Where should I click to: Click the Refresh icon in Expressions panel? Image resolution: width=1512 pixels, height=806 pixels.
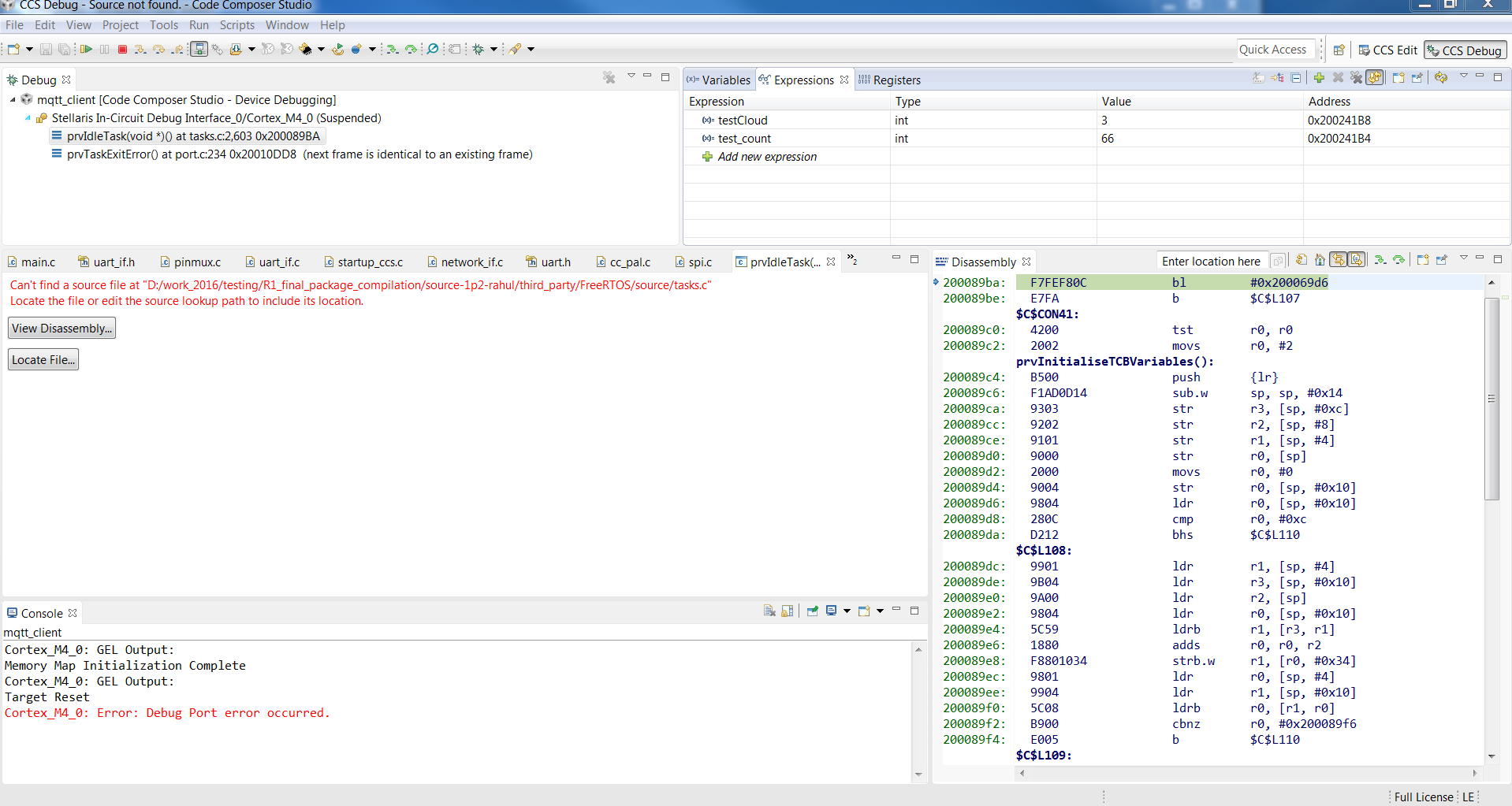(1441, 78)
